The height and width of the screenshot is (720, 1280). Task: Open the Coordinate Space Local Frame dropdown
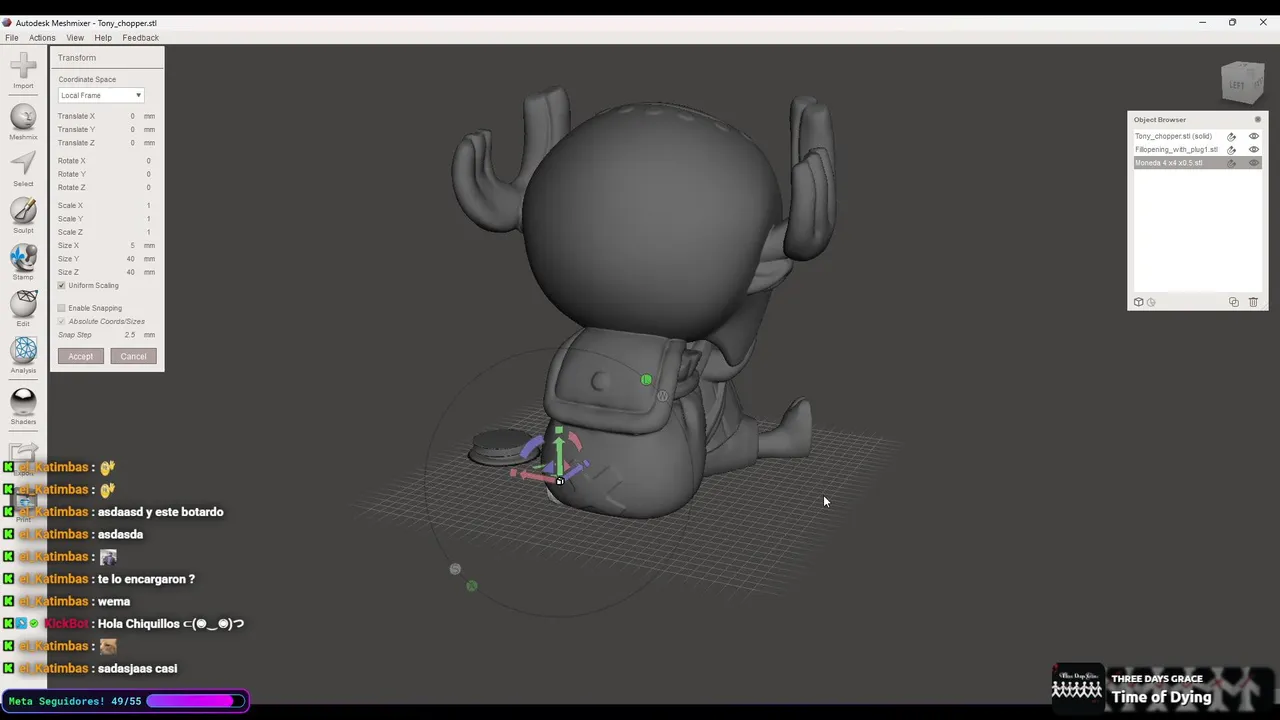pos(101,95)
